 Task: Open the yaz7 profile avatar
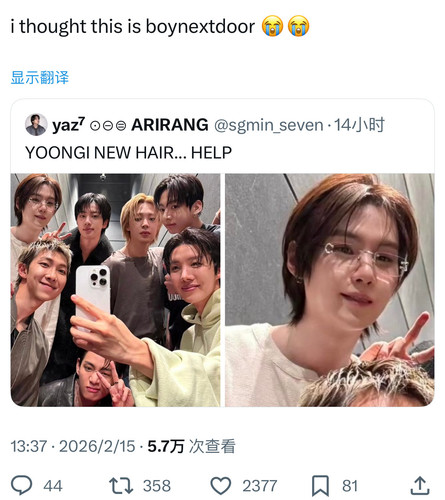coord(36,125)
